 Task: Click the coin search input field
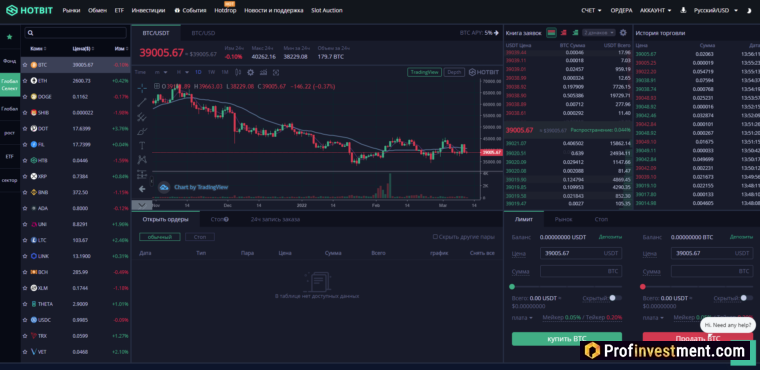coord(76,33)
